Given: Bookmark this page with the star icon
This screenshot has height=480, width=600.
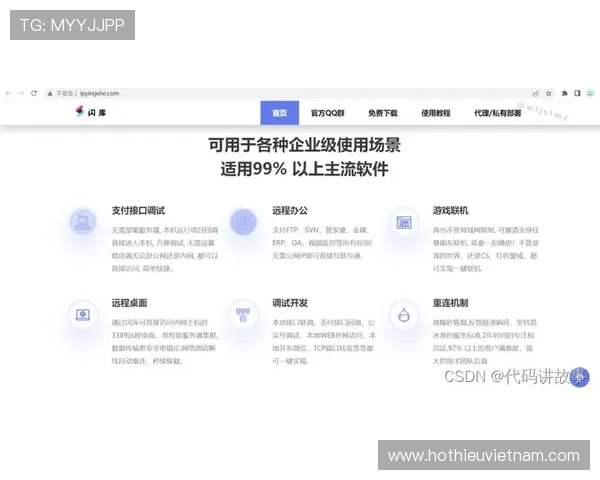Looking at the screenshot, I should tap(548, 93).
